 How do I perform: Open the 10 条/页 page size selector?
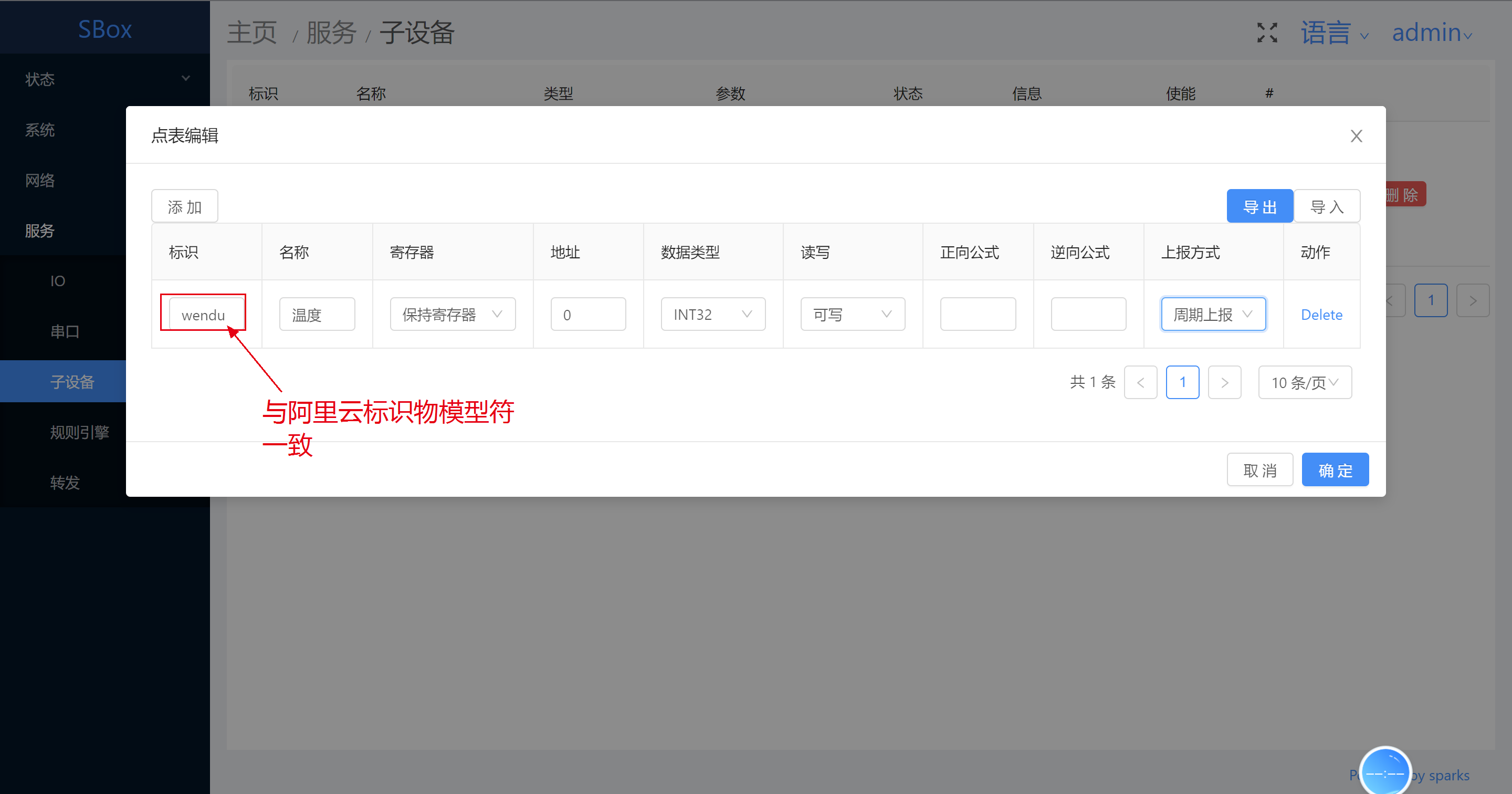click(x=1305, y=383)
